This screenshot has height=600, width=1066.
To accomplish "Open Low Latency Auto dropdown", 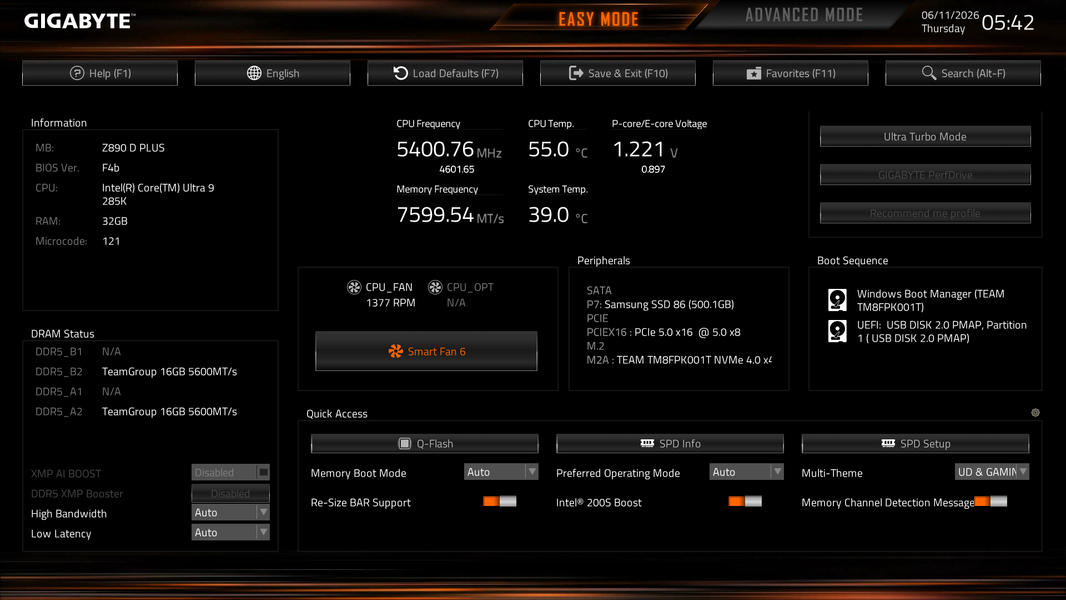I will 230,533.
